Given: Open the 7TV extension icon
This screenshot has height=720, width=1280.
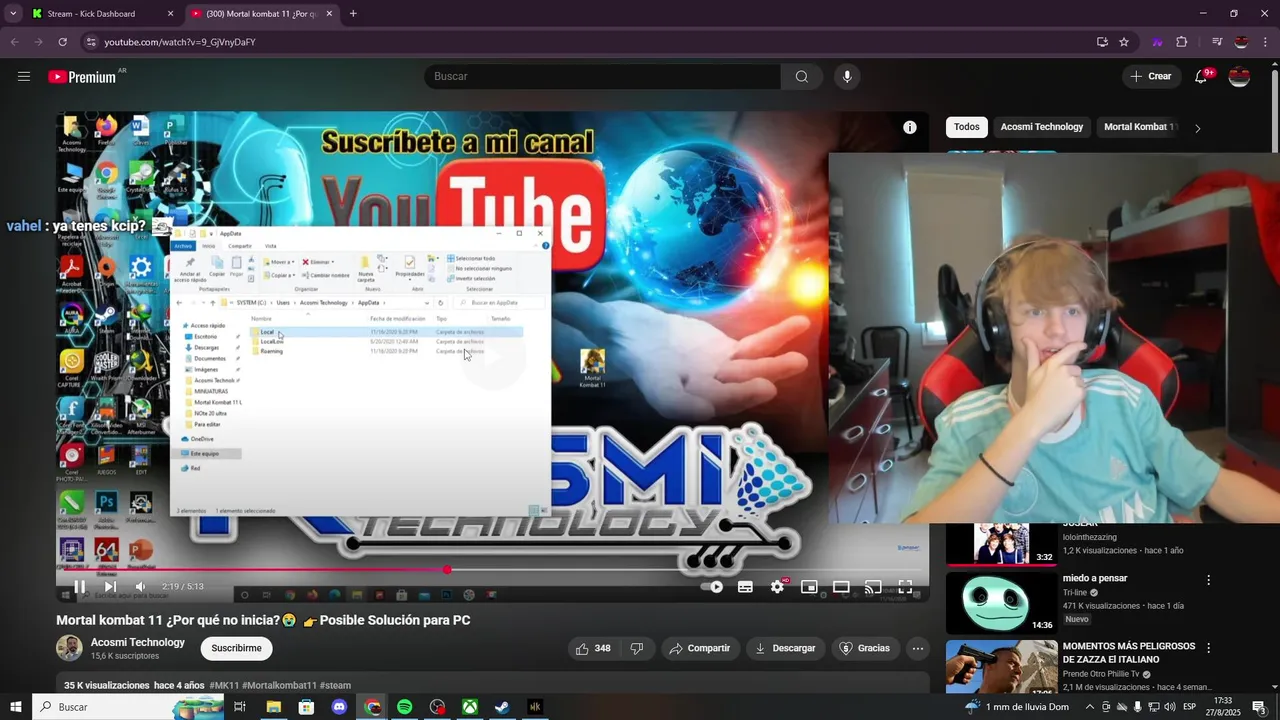Looking at the screenshot, I should pyautogui.click(x=1157, y=42).
